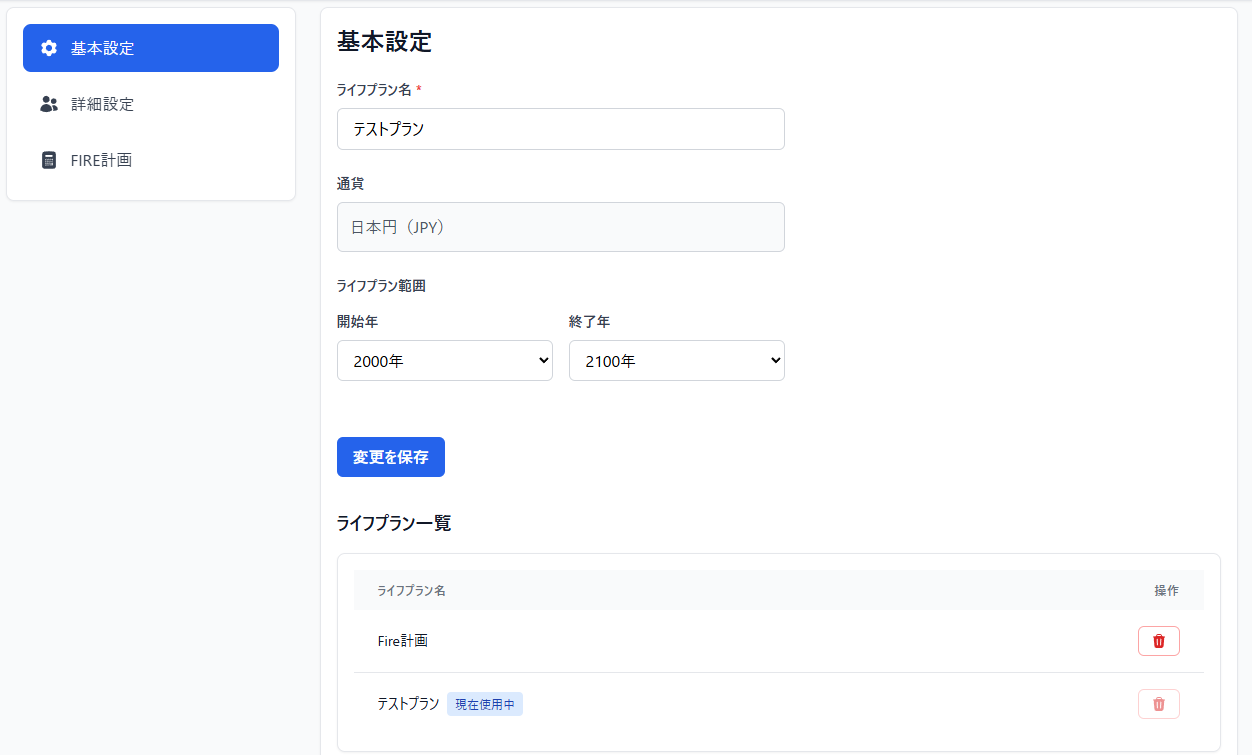Click the 通貨 label
Image resolution: width=1252 pixels, height=755 pixels.
coord(351,184)
